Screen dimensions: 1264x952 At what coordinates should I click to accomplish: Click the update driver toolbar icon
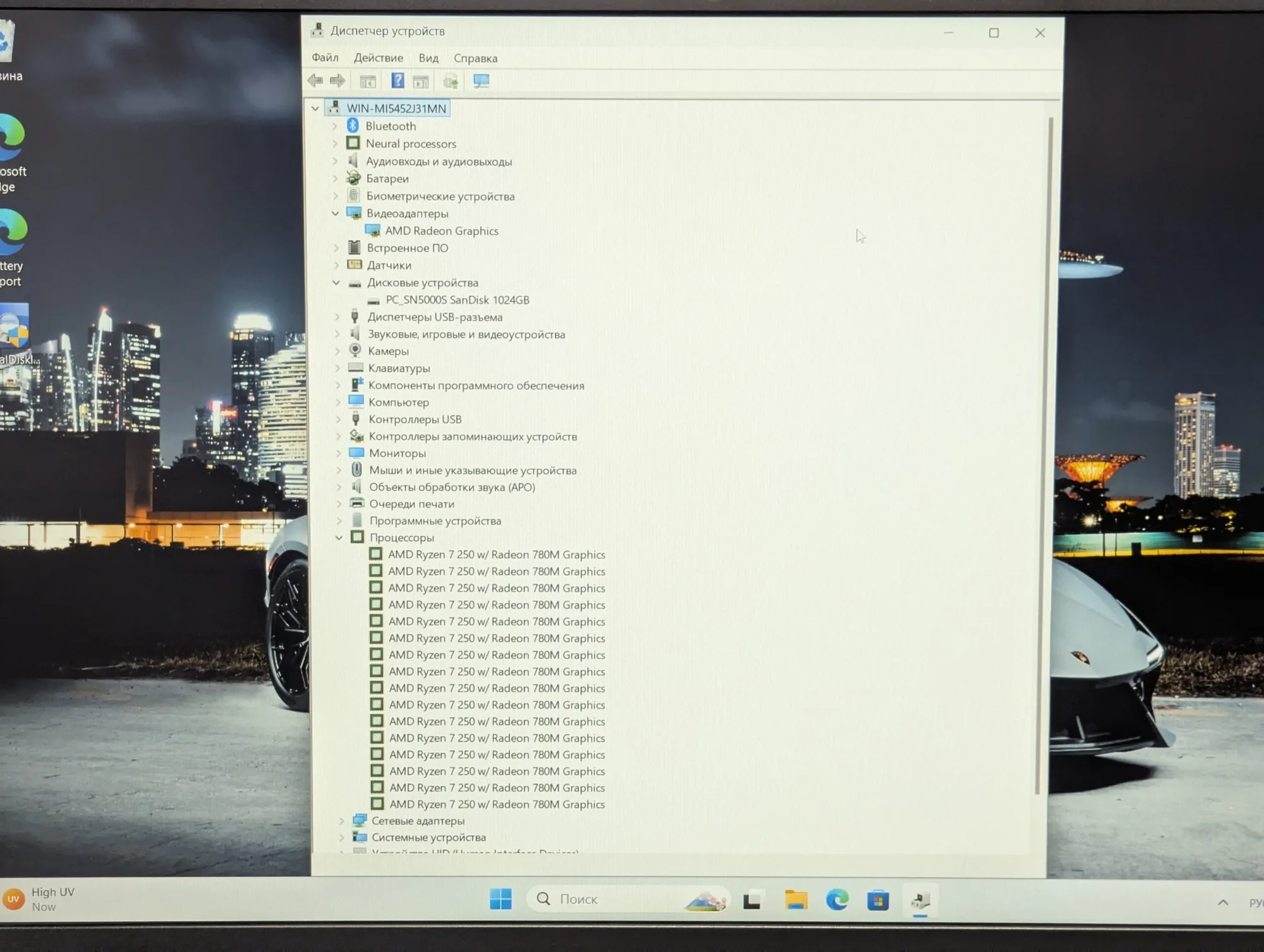tap(451, 81)
